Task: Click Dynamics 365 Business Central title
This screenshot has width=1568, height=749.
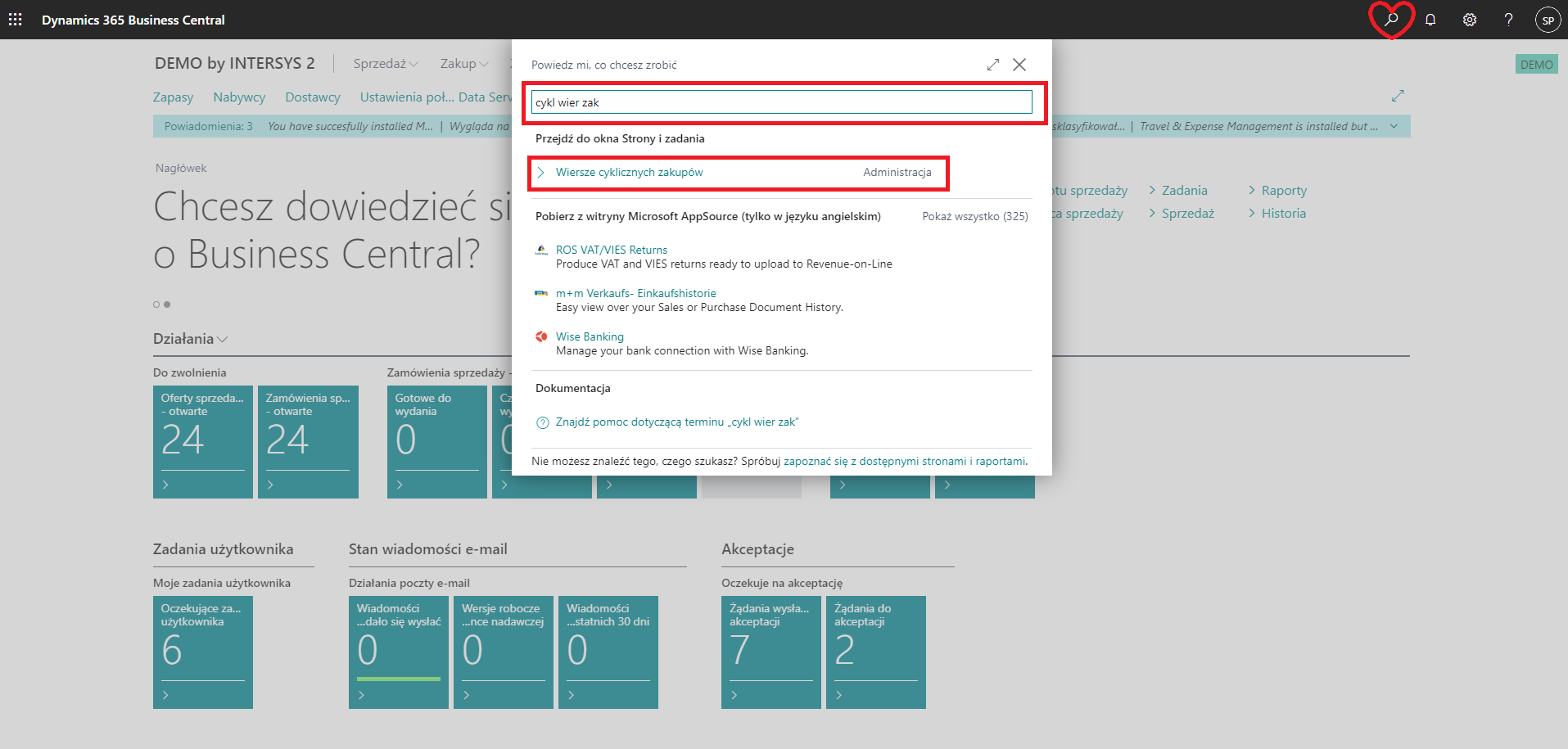Action: click(x=133, y=20)
